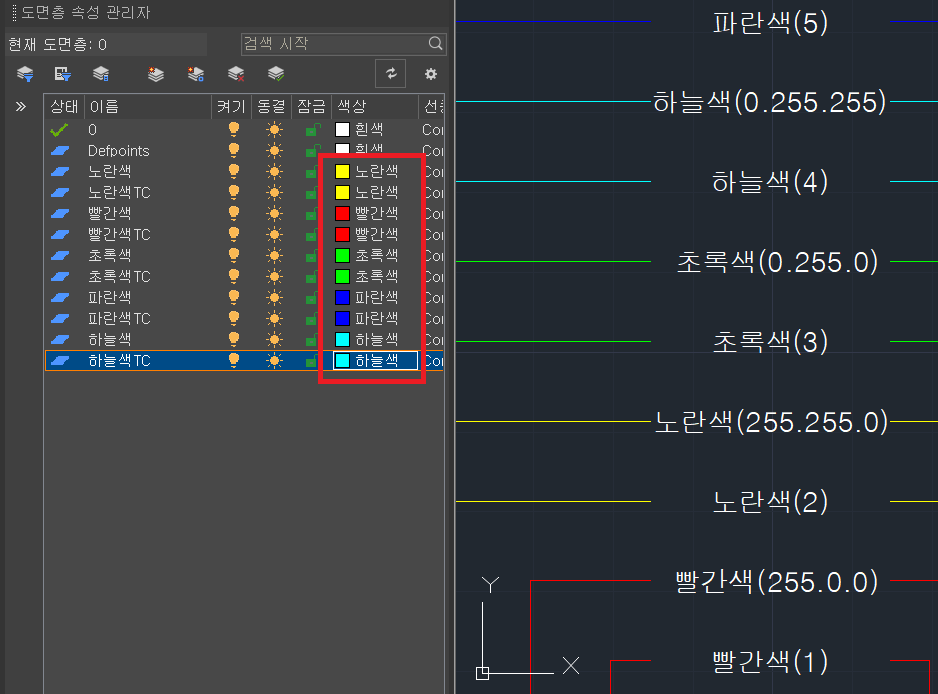Create a new layer with toolbar icon
Screen dimensions: 938x694
click(156, 74)
